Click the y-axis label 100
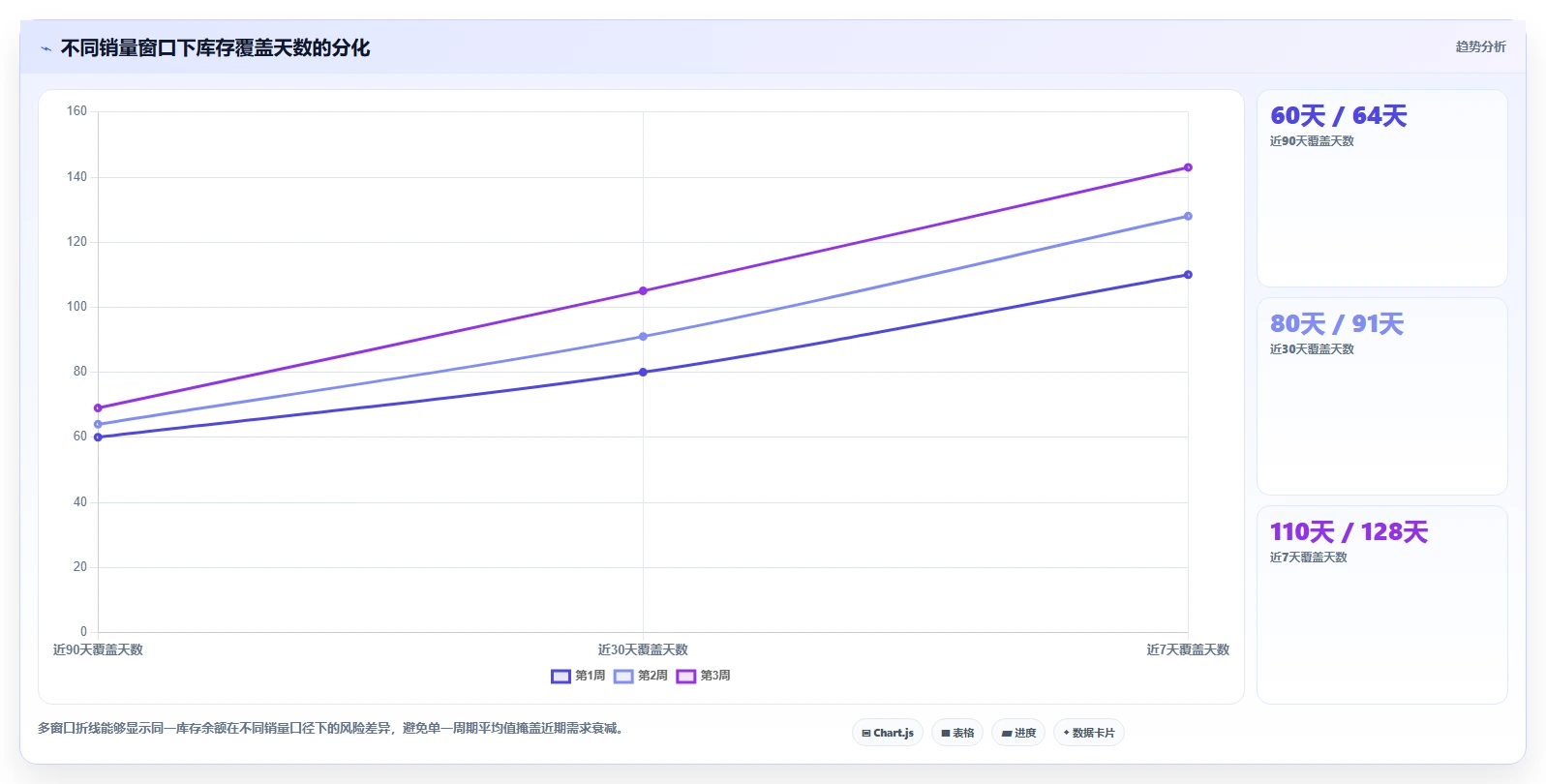This screenshot has height=784, width=1546. point(76,307)
